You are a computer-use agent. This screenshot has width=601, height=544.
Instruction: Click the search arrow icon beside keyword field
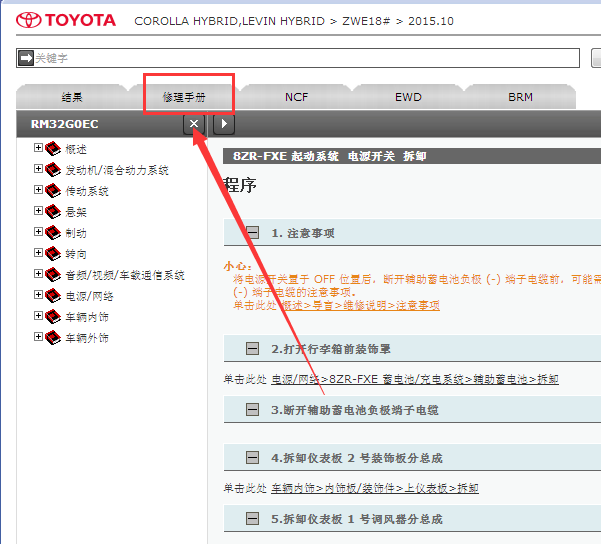click(26, 58)
